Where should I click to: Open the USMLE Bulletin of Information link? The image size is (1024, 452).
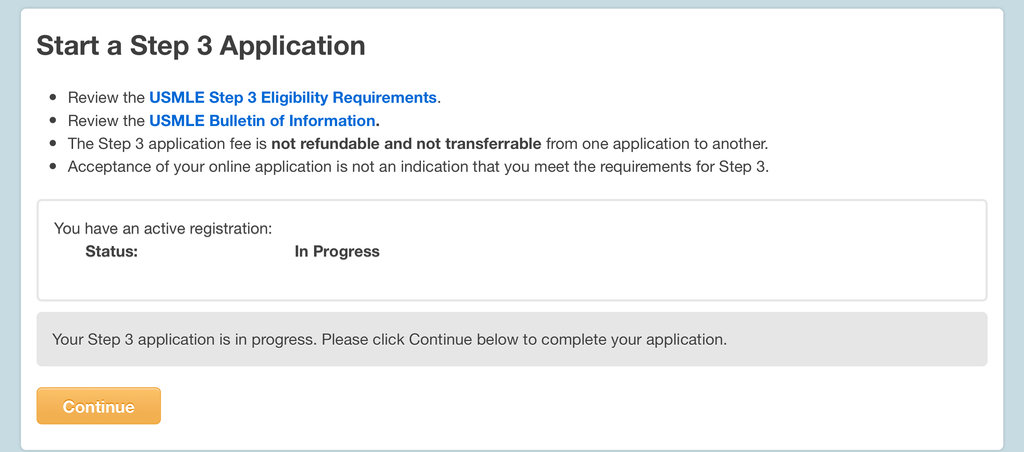point(264,121)
